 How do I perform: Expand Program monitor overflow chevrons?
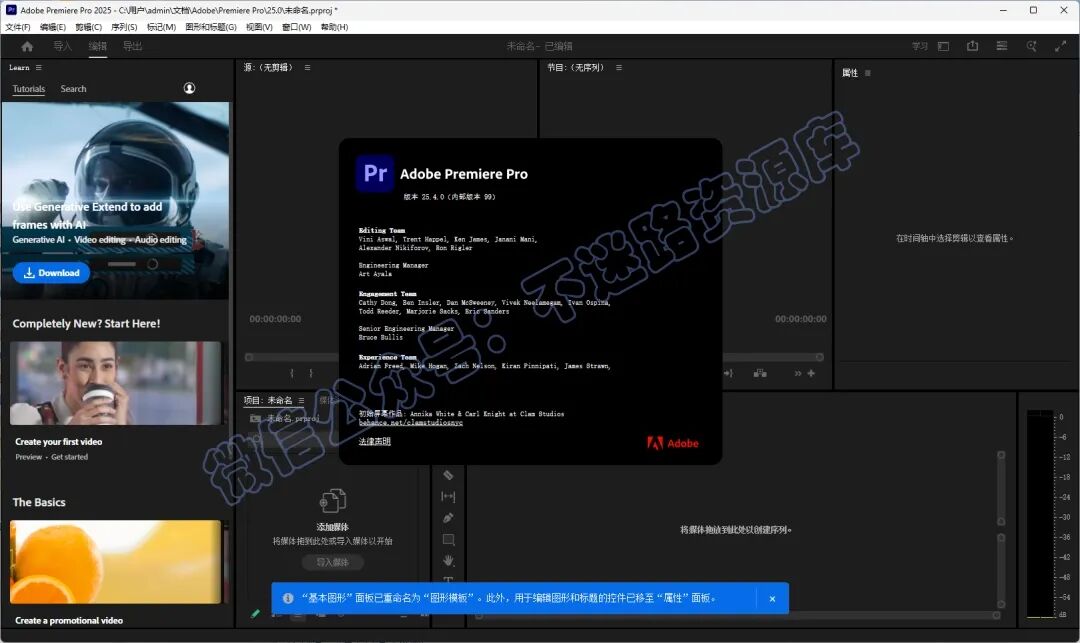click(798, 373)
